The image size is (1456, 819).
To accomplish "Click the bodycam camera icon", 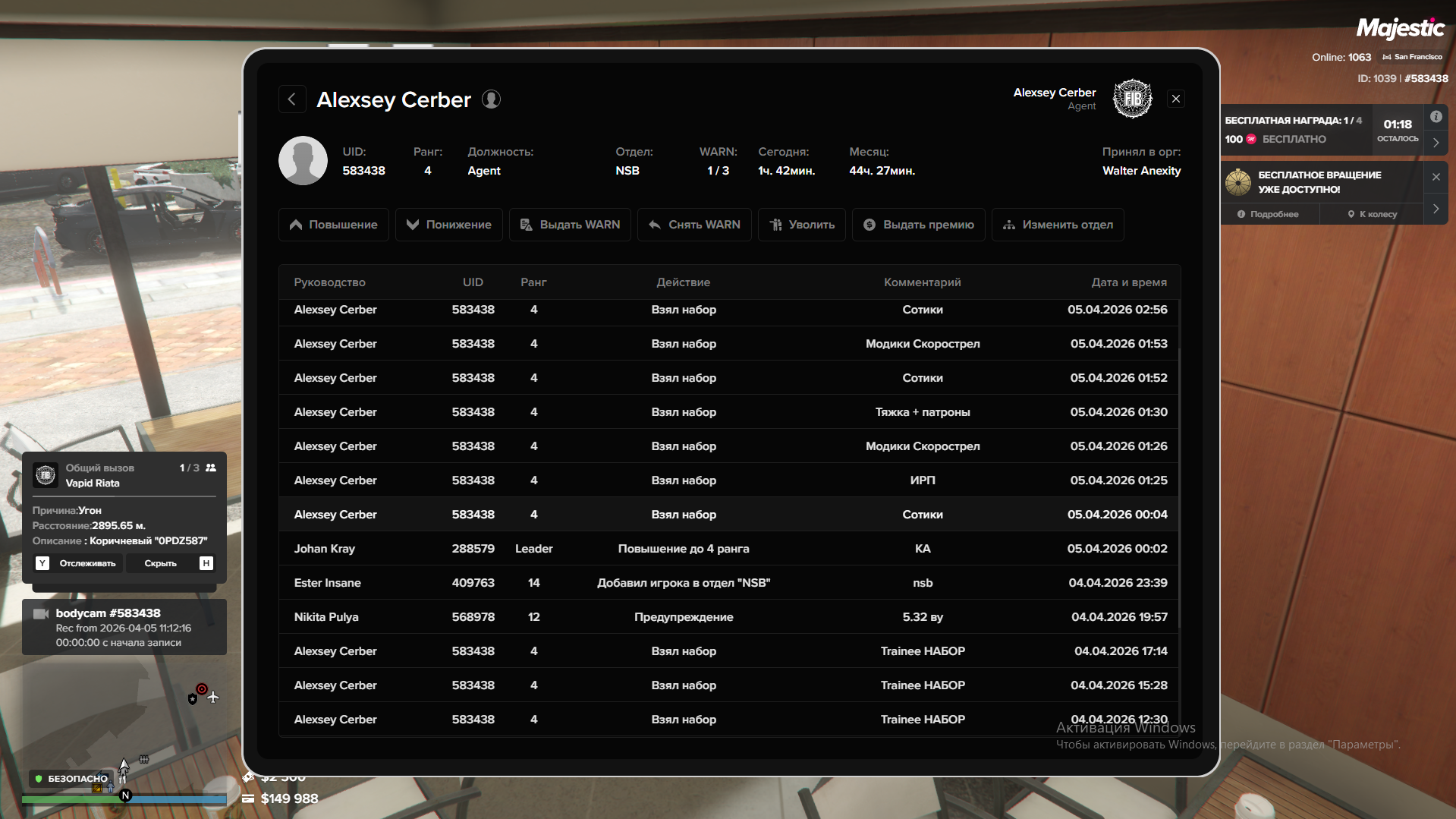I will (x=41, y=613).
